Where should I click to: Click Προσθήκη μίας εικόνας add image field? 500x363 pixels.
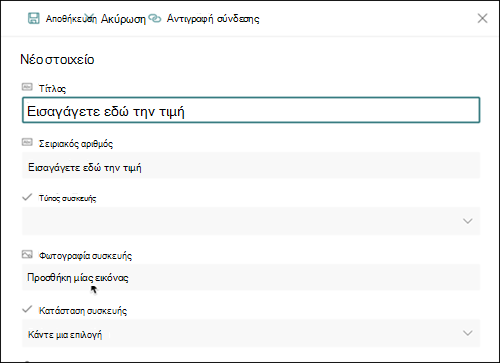tap(251, 277)
